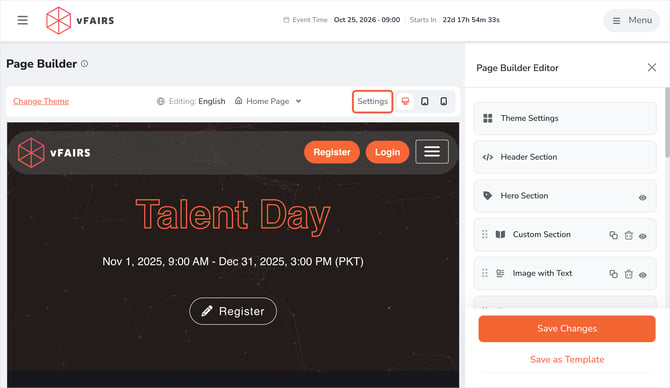Click the home icon beside Home Page

point(238,101)
